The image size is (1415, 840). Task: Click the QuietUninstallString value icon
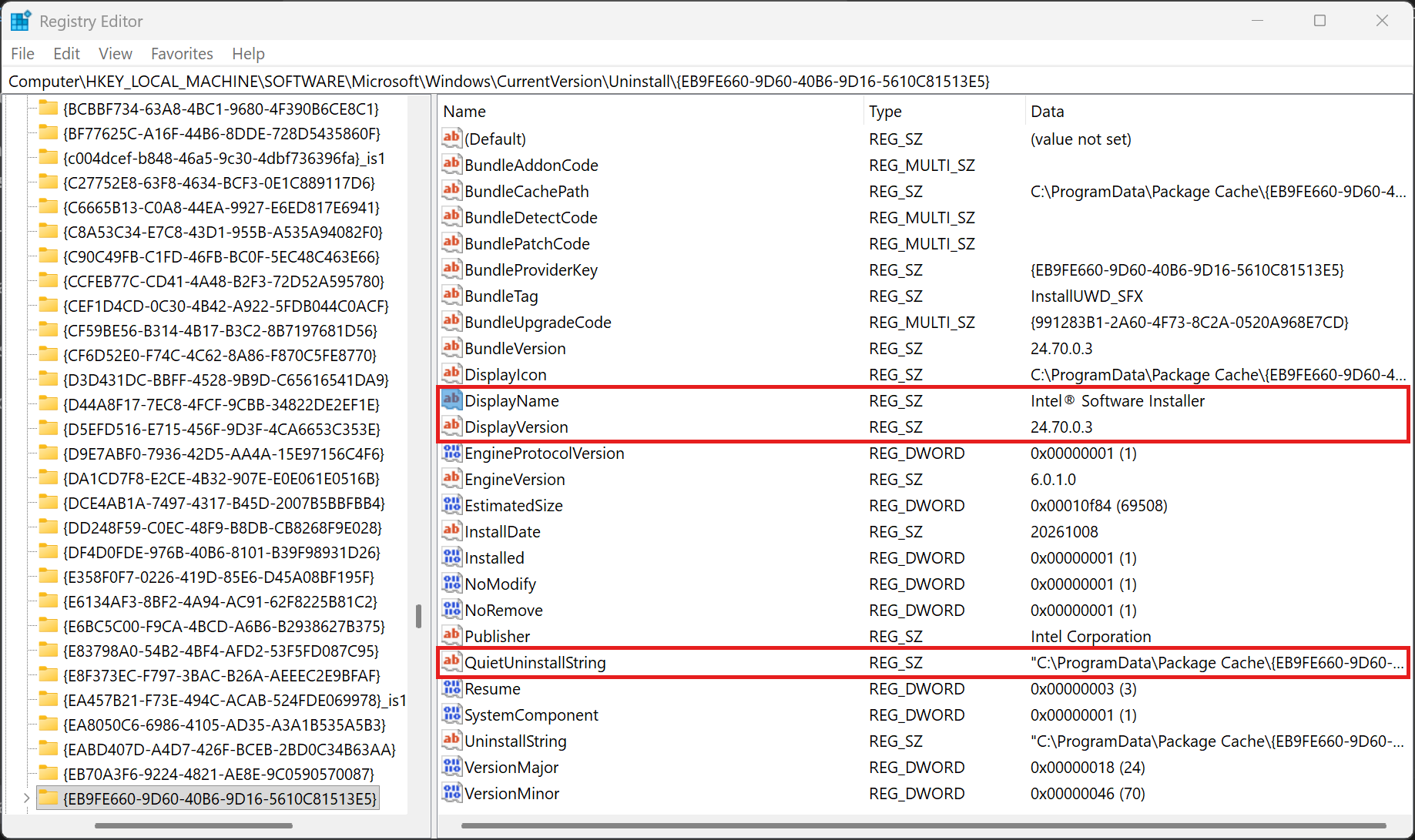coord(451,662)
